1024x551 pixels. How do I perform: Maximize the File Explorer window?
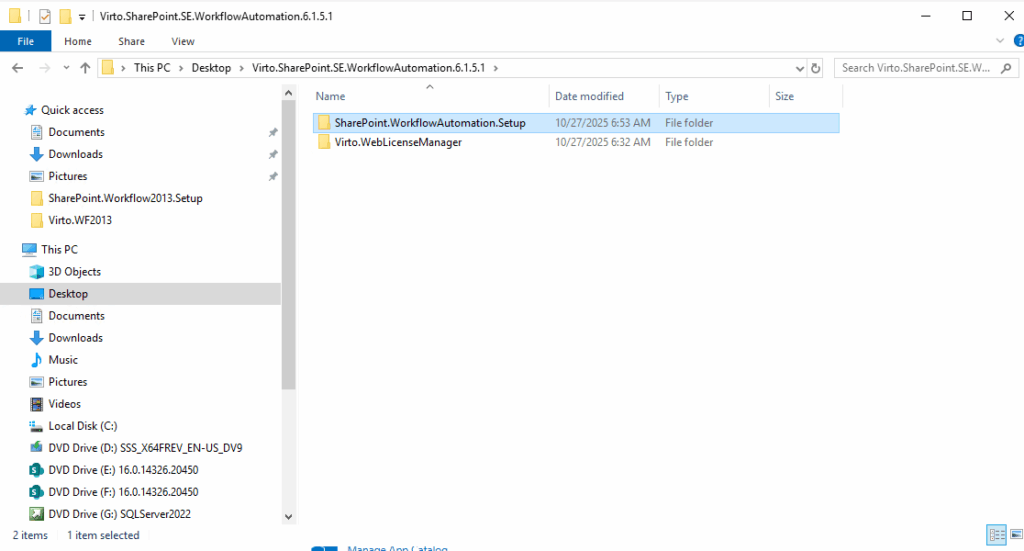point(967,16)
